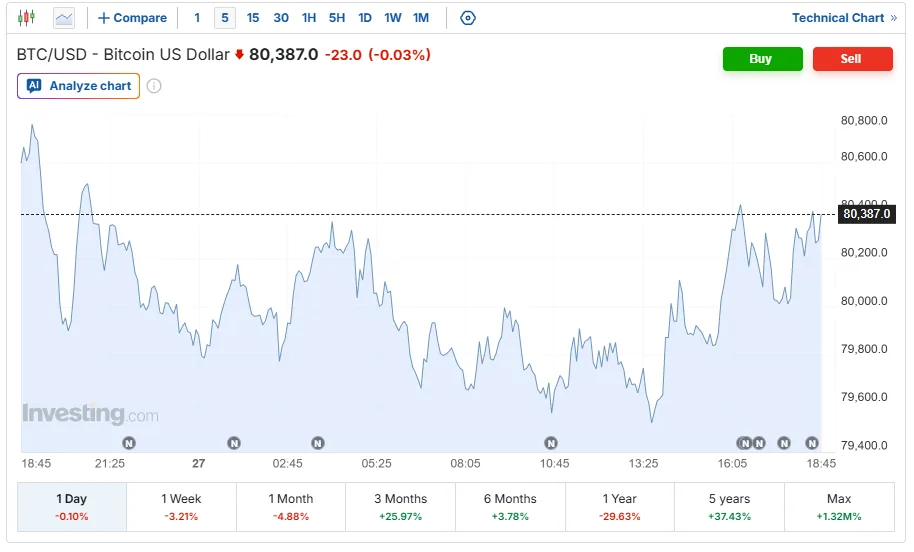The height and width of the screenshot is (552, 914).
Task: Switch to the 1 Week range tab
Action: (x=181, y=507)
